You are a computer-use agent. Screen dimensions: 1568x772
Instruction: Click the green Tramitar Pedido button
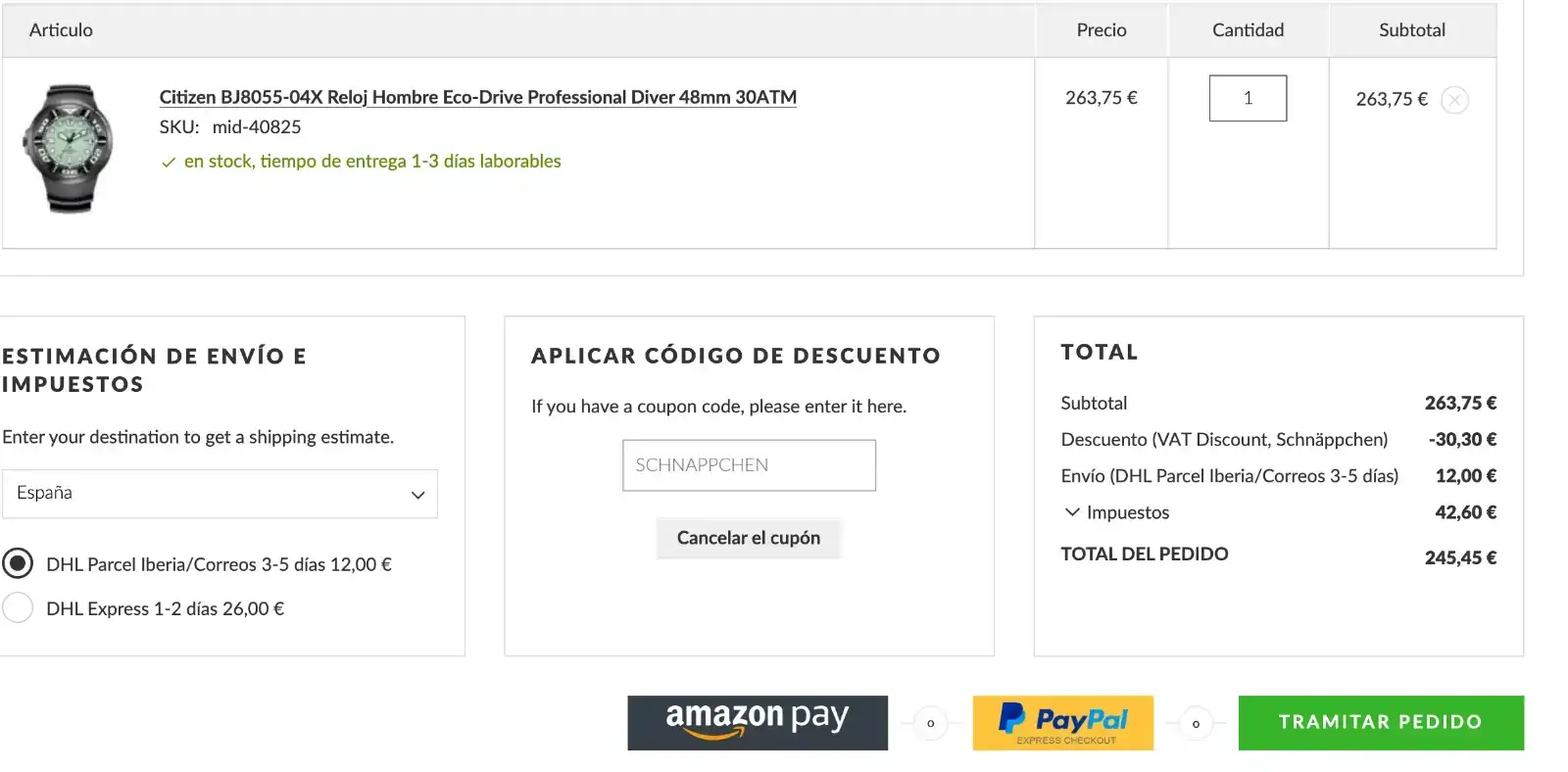pos(1380,723)
